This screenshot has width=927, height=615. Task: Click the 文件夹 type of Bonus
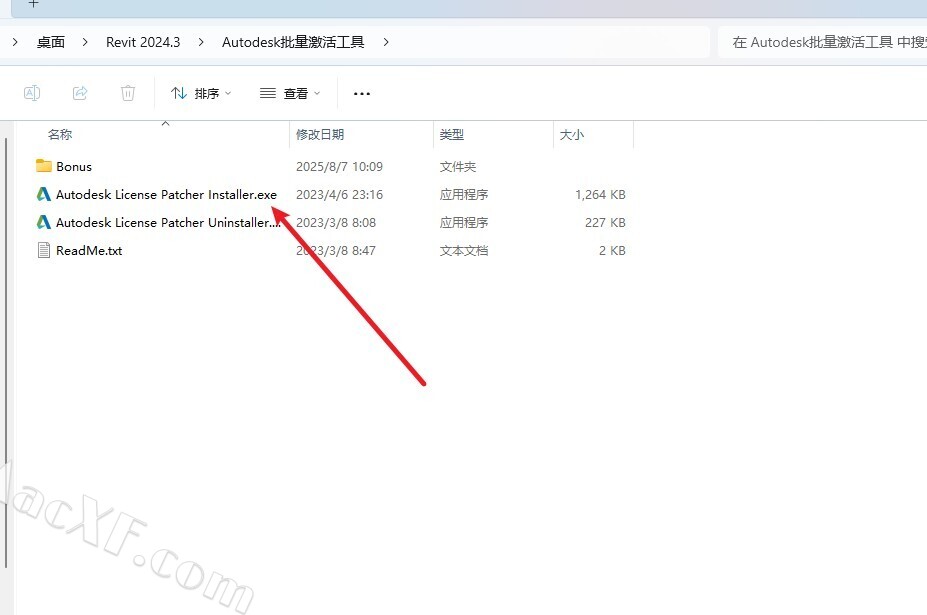coord(458,166)
